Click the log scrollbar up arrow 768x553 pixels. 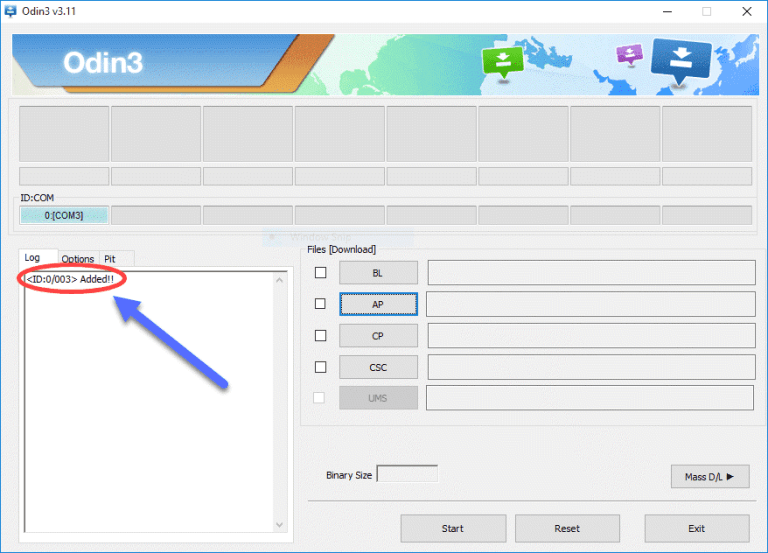click(279, 280)
